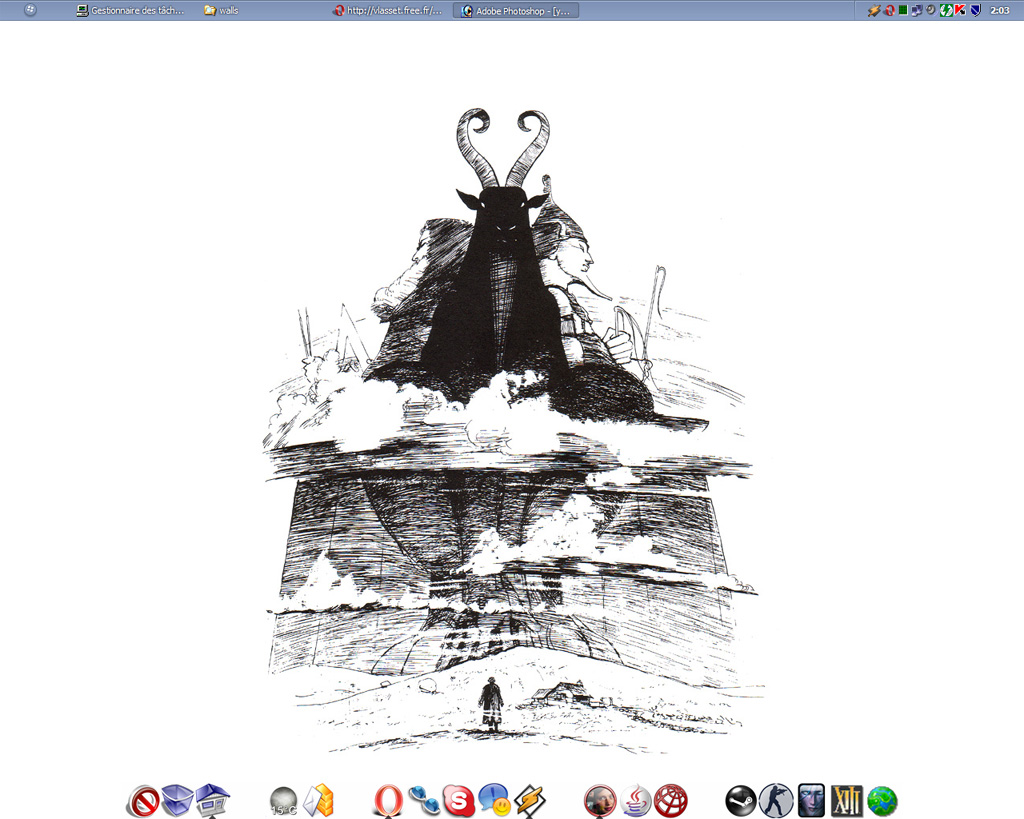Launch the XIII game dock icon
Screen dimensions: 1024x819
pos(846,801)
